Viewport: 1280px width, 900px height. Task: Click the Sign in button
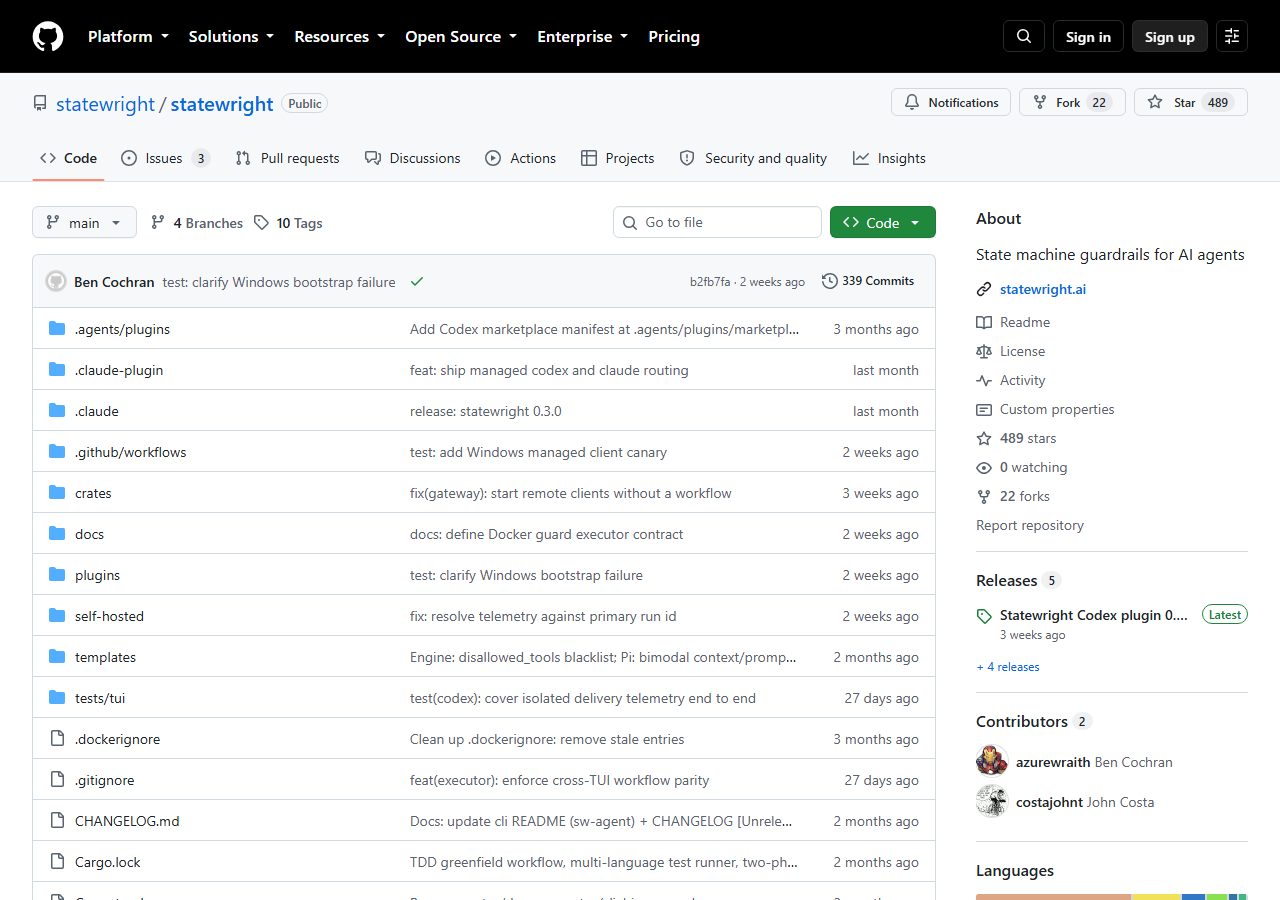1088,36
